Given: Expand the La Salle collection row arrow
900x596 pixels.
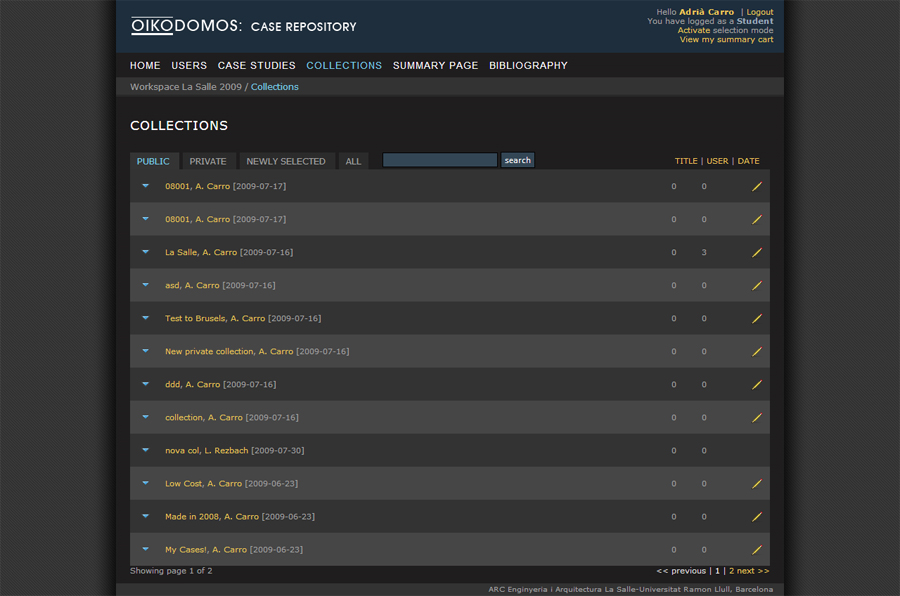Looking at the screenshot, I should click(145, 252).
